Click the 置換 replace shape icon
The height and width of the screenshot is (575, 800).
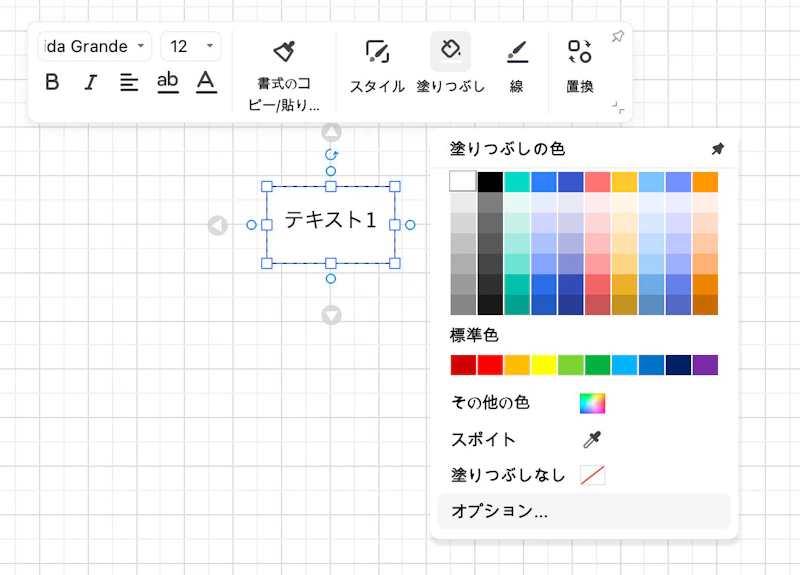(x=579, y=52)
